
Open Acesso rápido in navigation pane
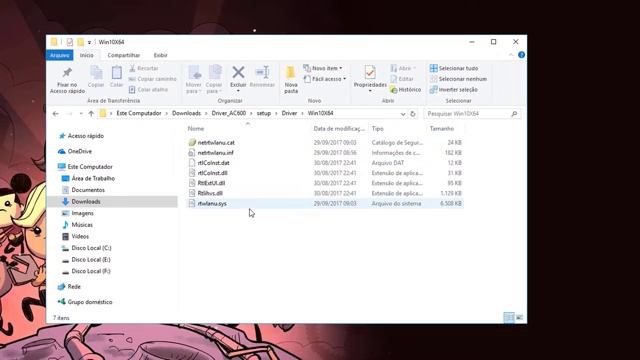(85, 136)
